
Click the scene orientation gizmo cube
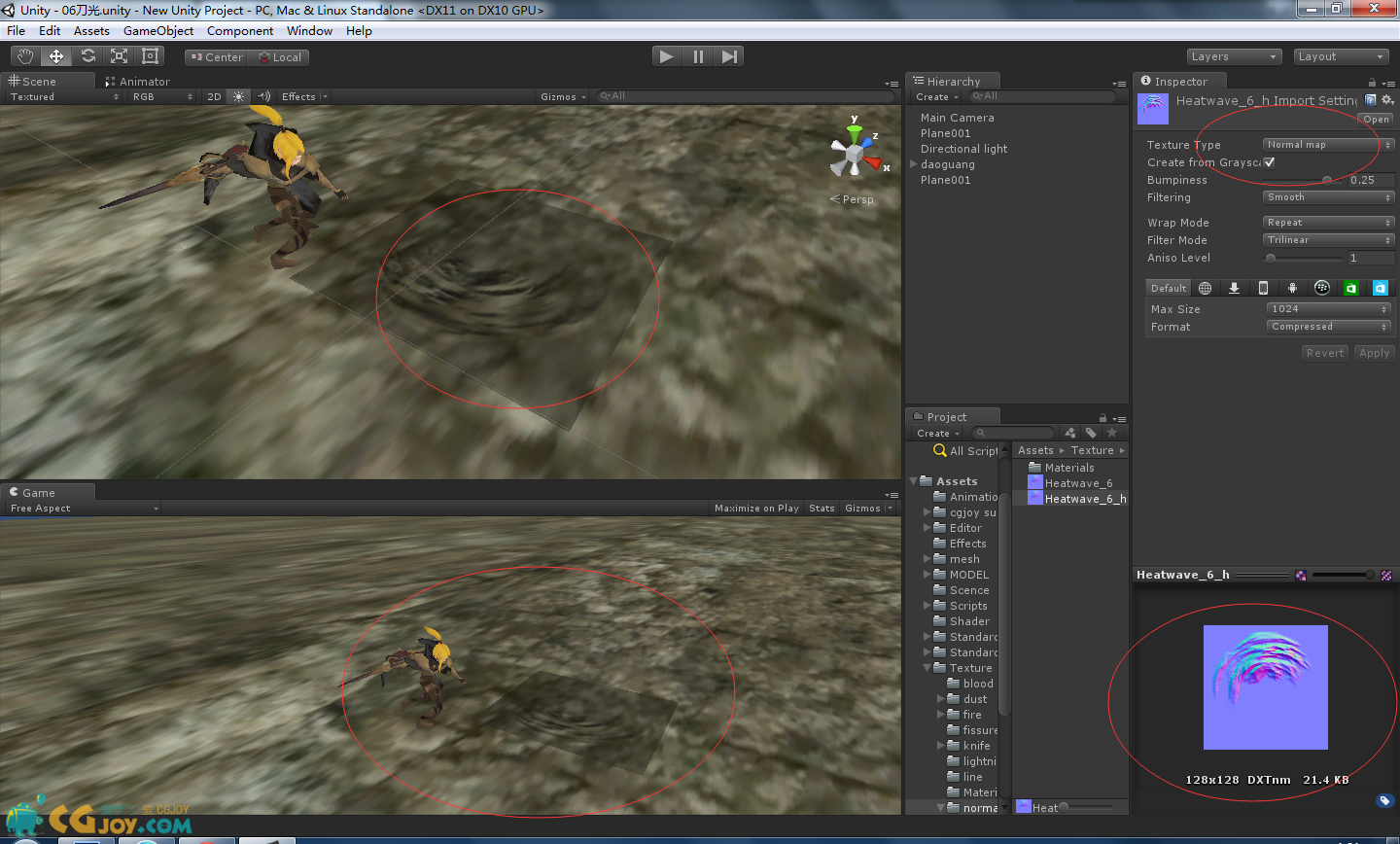click(855, 155)
